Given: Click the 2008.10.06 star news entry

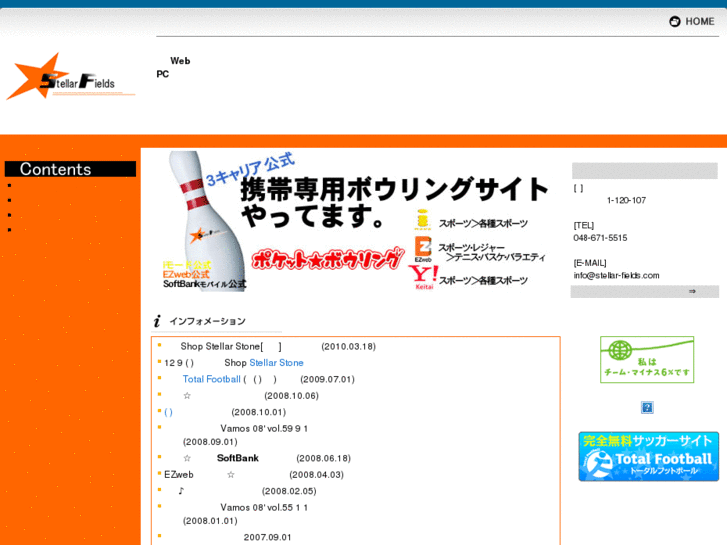Looking at the screenshot, I should 251,396.
